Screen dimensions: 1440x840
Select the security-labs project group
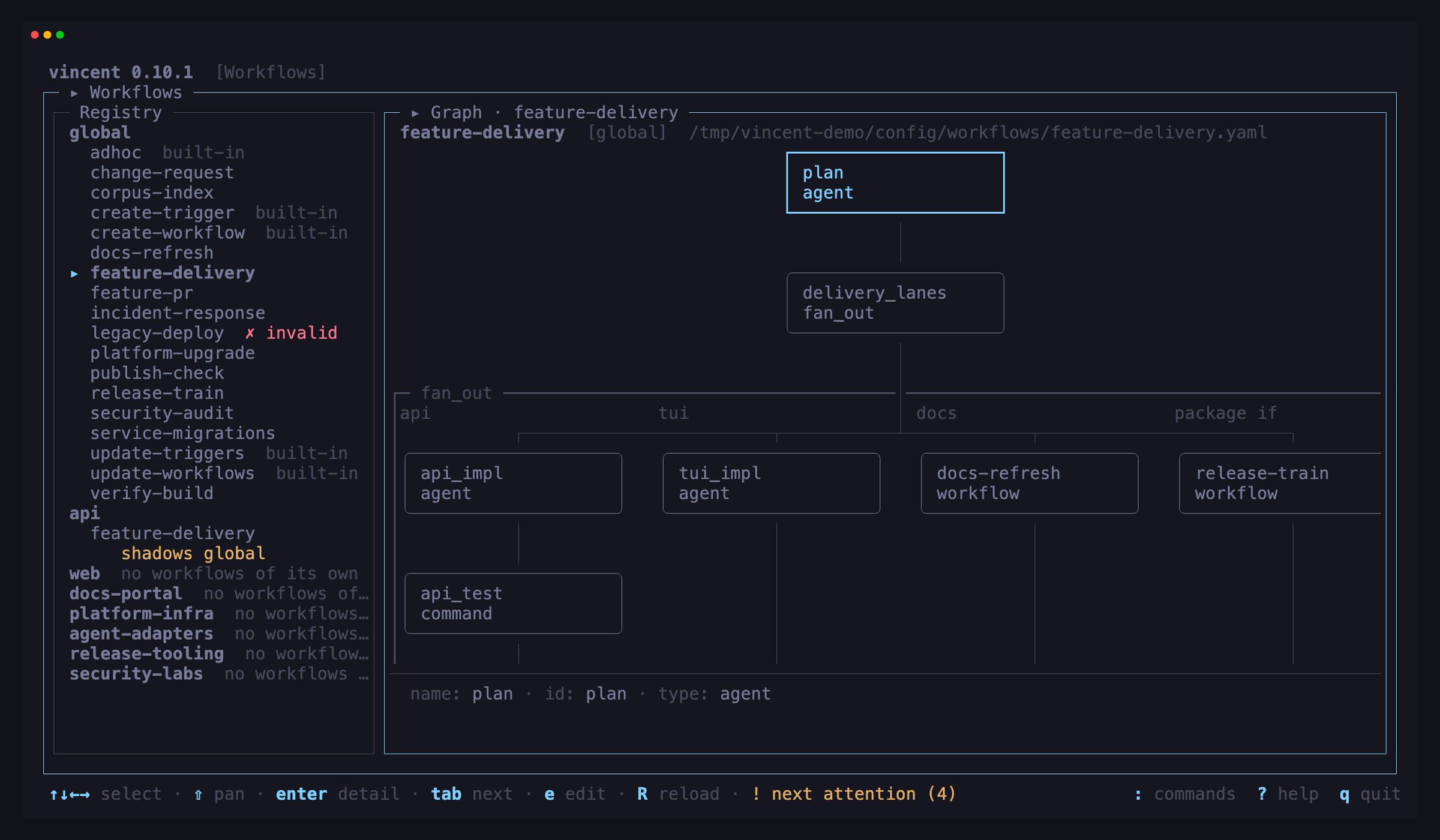point(136,674)
